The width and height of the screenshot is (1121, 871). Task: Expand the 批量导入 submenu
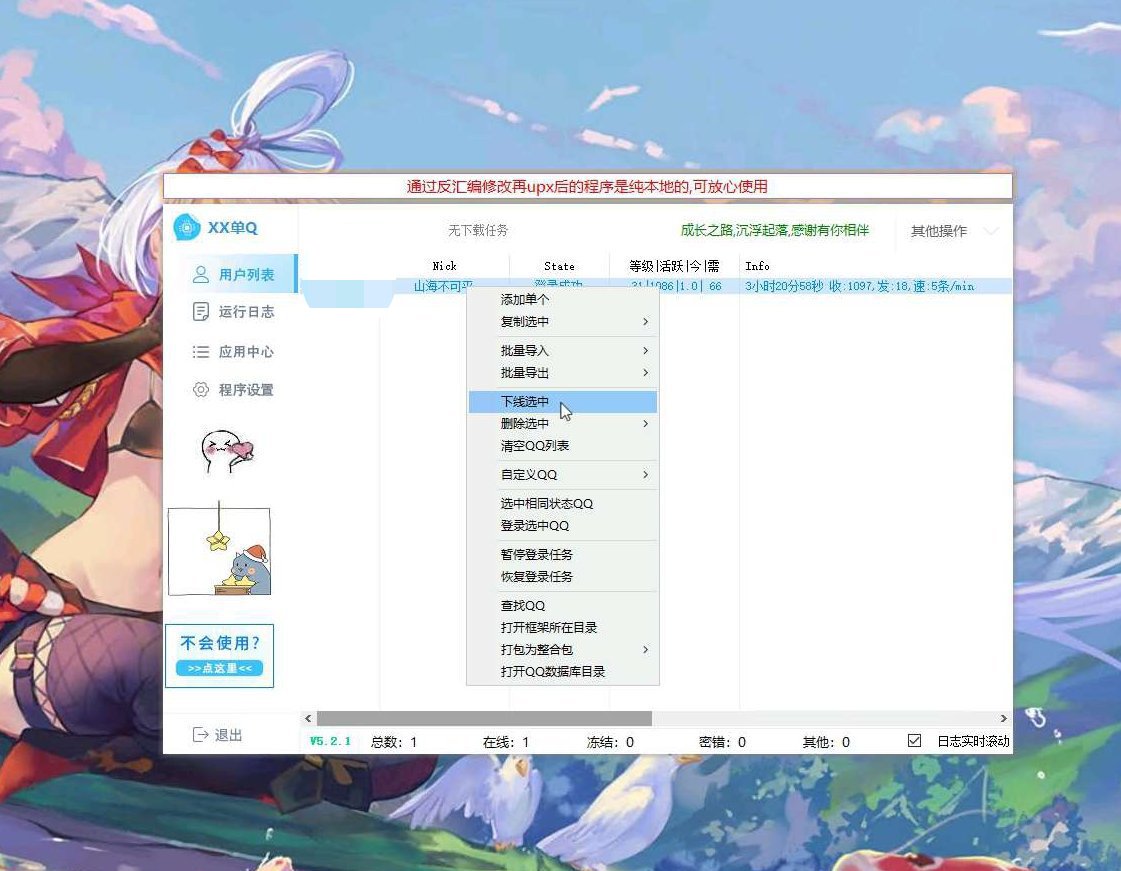645,351
